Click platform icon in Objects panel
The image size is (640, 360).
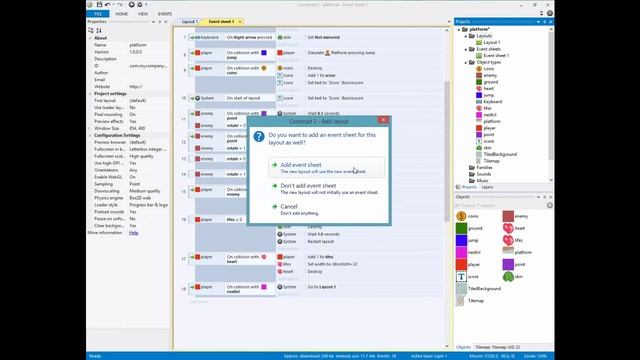508,251
